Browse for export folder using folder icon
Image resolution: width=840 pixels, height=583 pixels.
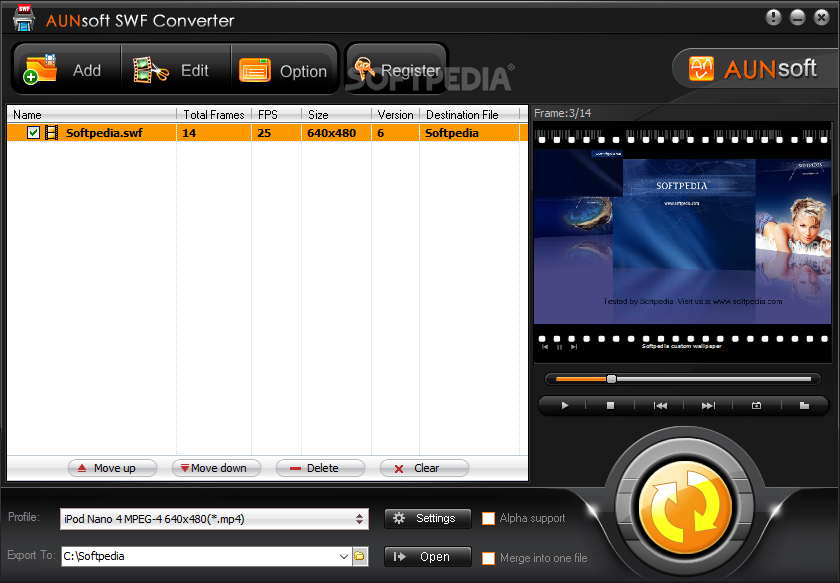pos(359,557)
